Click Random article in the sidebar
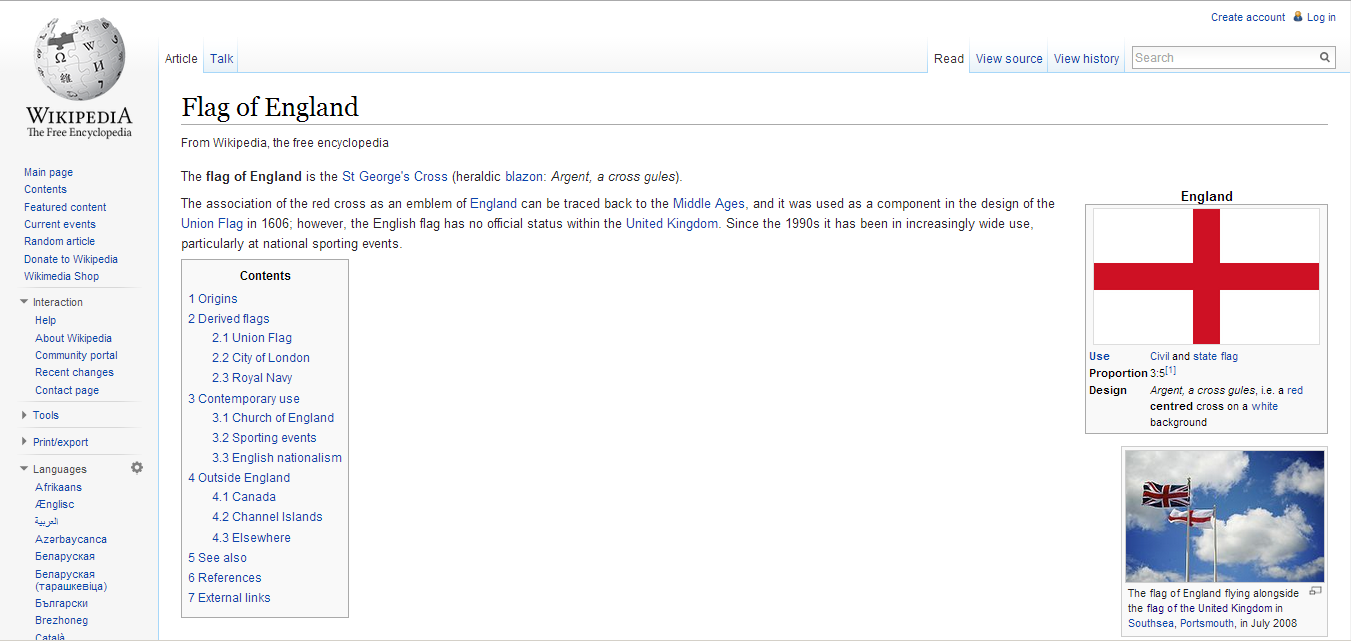 point(60,241)
